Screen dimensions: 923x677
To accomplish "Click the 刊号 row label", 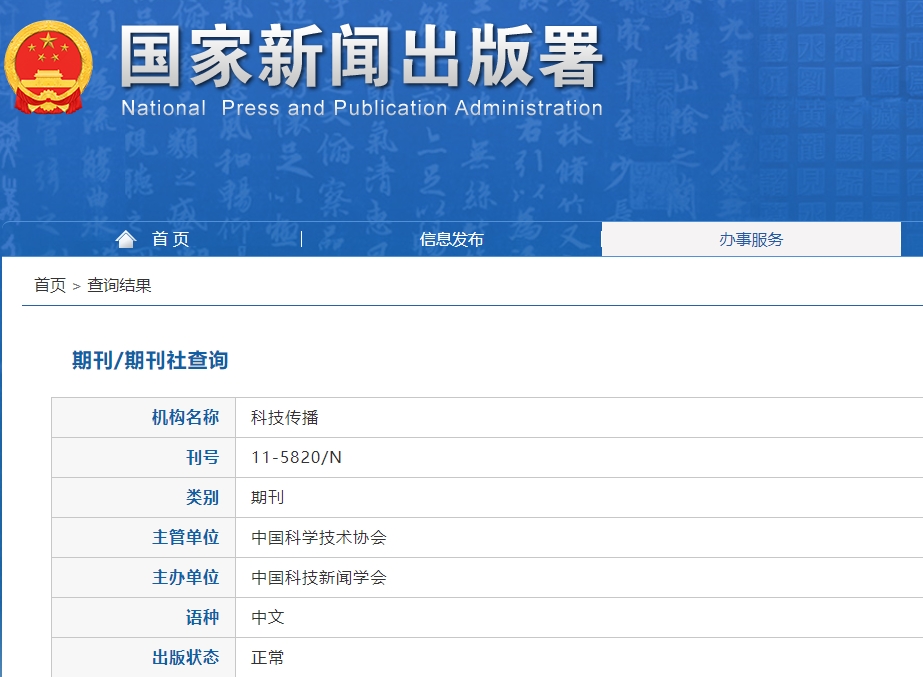I will click(x=202, y=458).
